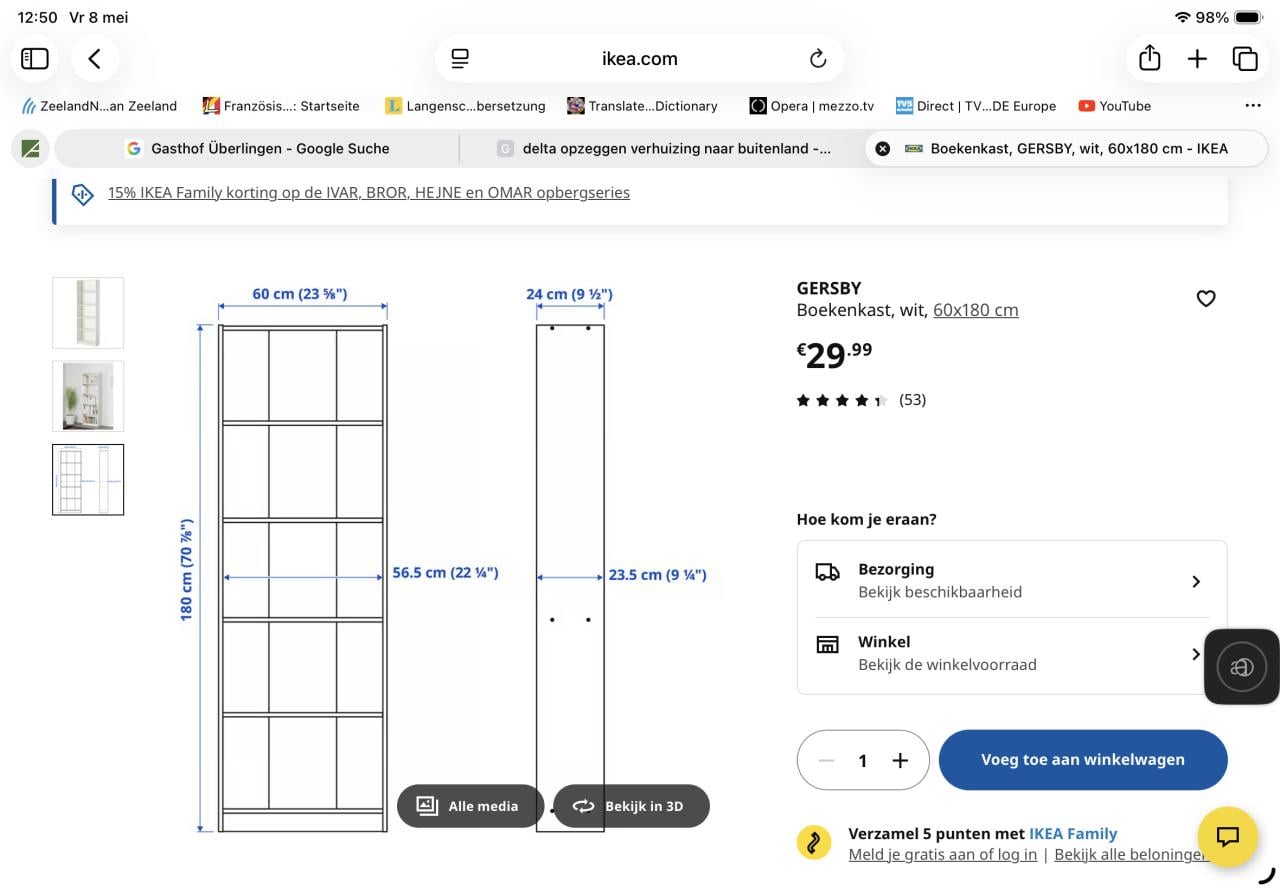Select the room scene thumbnail

point(88,397)
